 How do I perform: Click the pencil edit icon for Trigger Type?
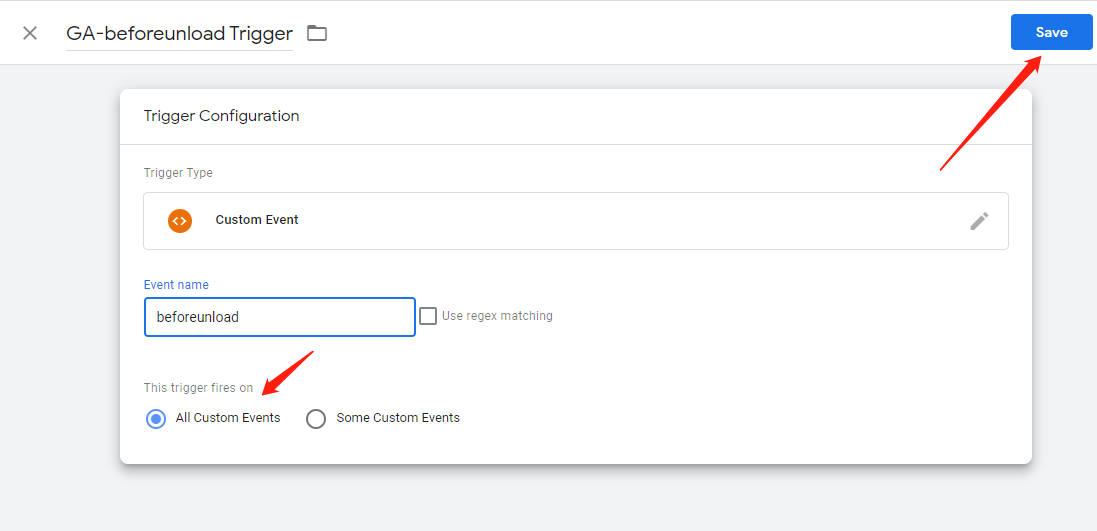979,220
